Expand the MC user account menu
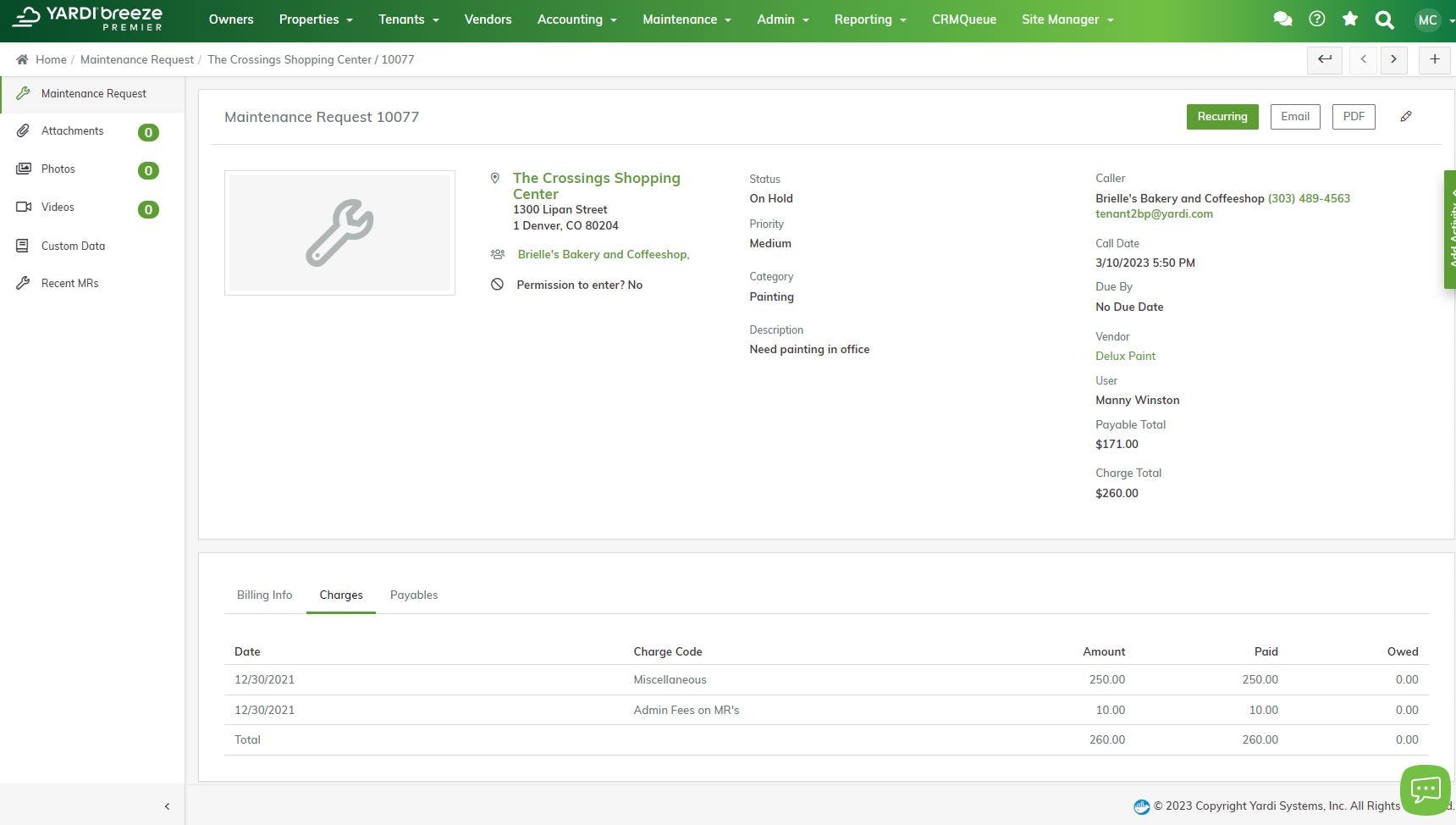The image size is (1456, 825). click(1428, 19)
